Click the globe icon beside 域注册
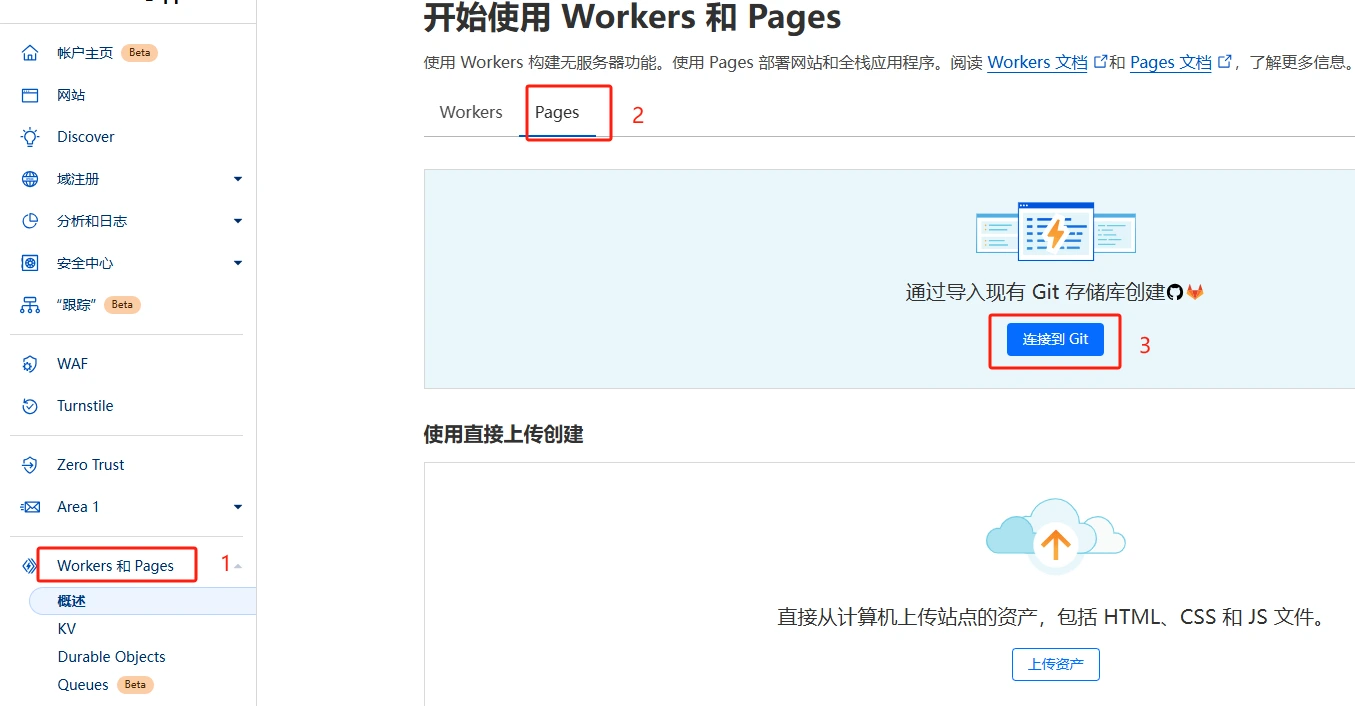The image size is (1355, 706). pos(30,179)
